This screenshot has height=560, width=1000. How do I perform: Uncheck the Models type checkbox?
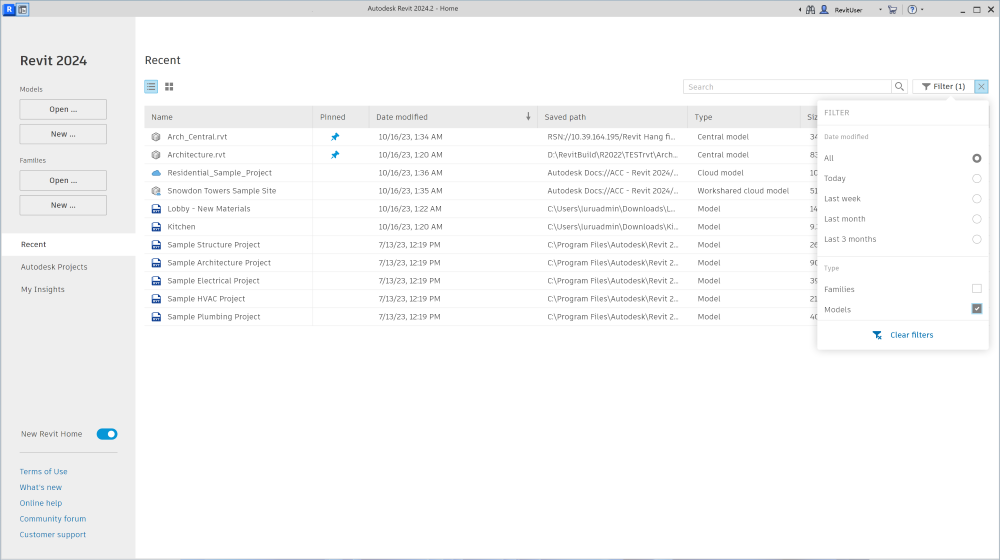pos(976,309)
